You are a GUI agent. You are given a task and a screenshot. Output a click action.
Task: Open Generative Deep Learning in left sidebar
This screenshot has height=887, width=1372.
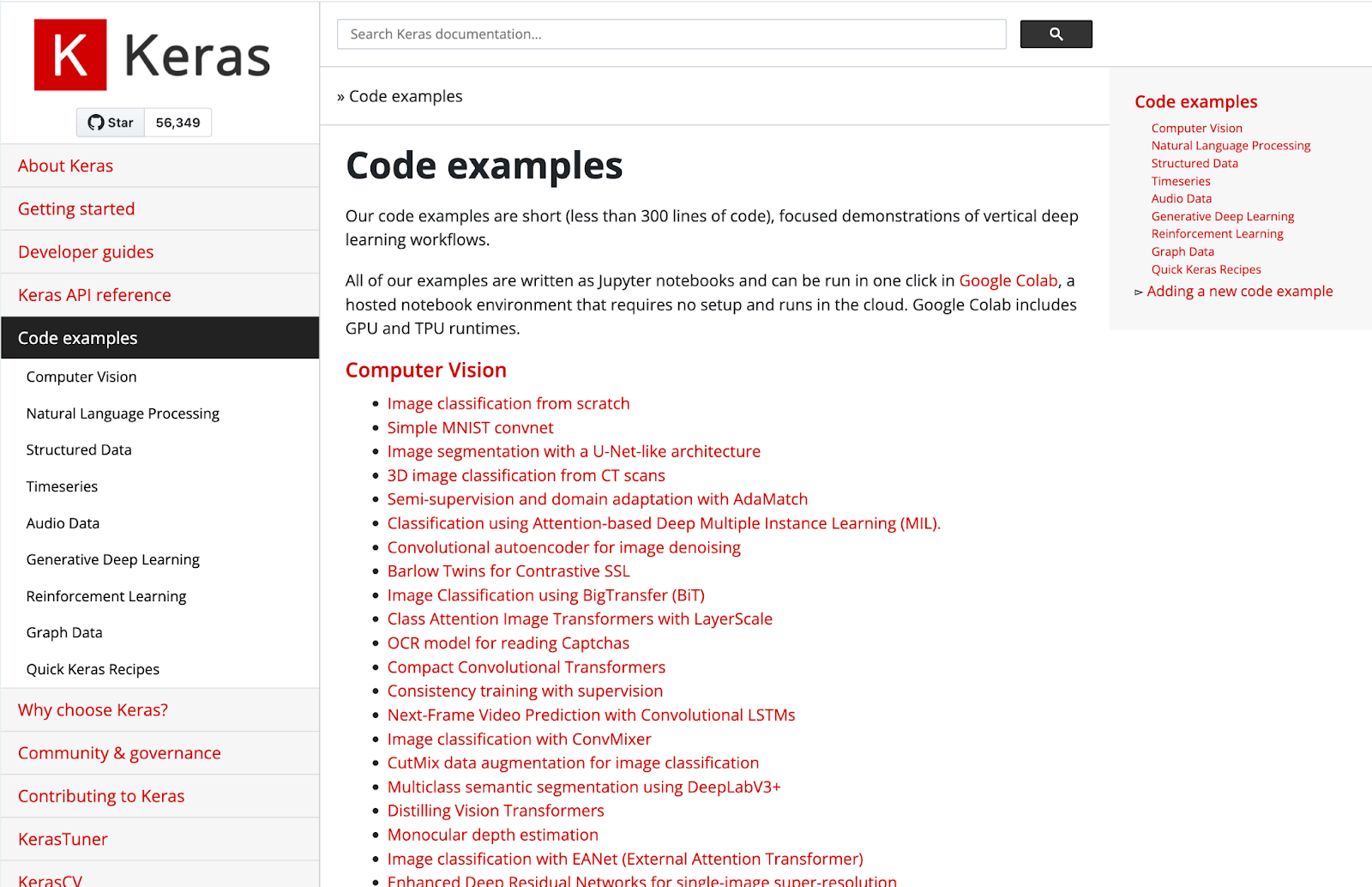(113, 559)
